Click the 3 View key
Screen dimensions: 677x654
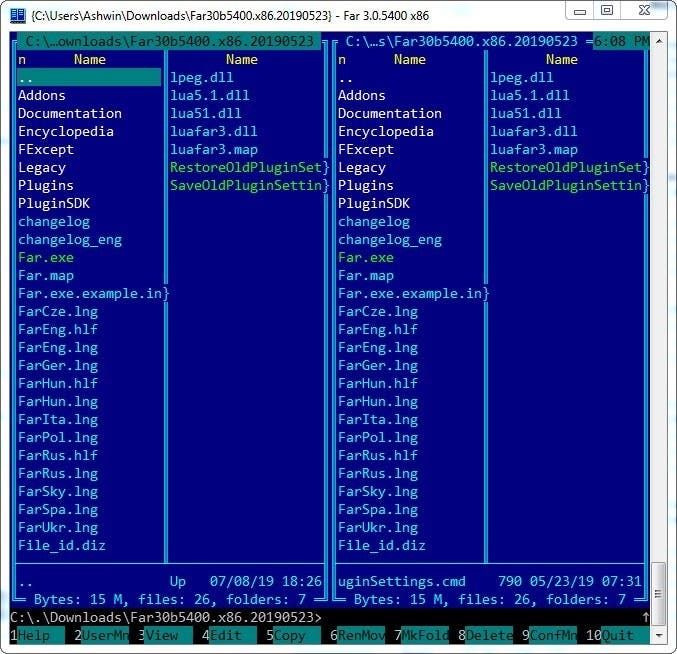165,635
